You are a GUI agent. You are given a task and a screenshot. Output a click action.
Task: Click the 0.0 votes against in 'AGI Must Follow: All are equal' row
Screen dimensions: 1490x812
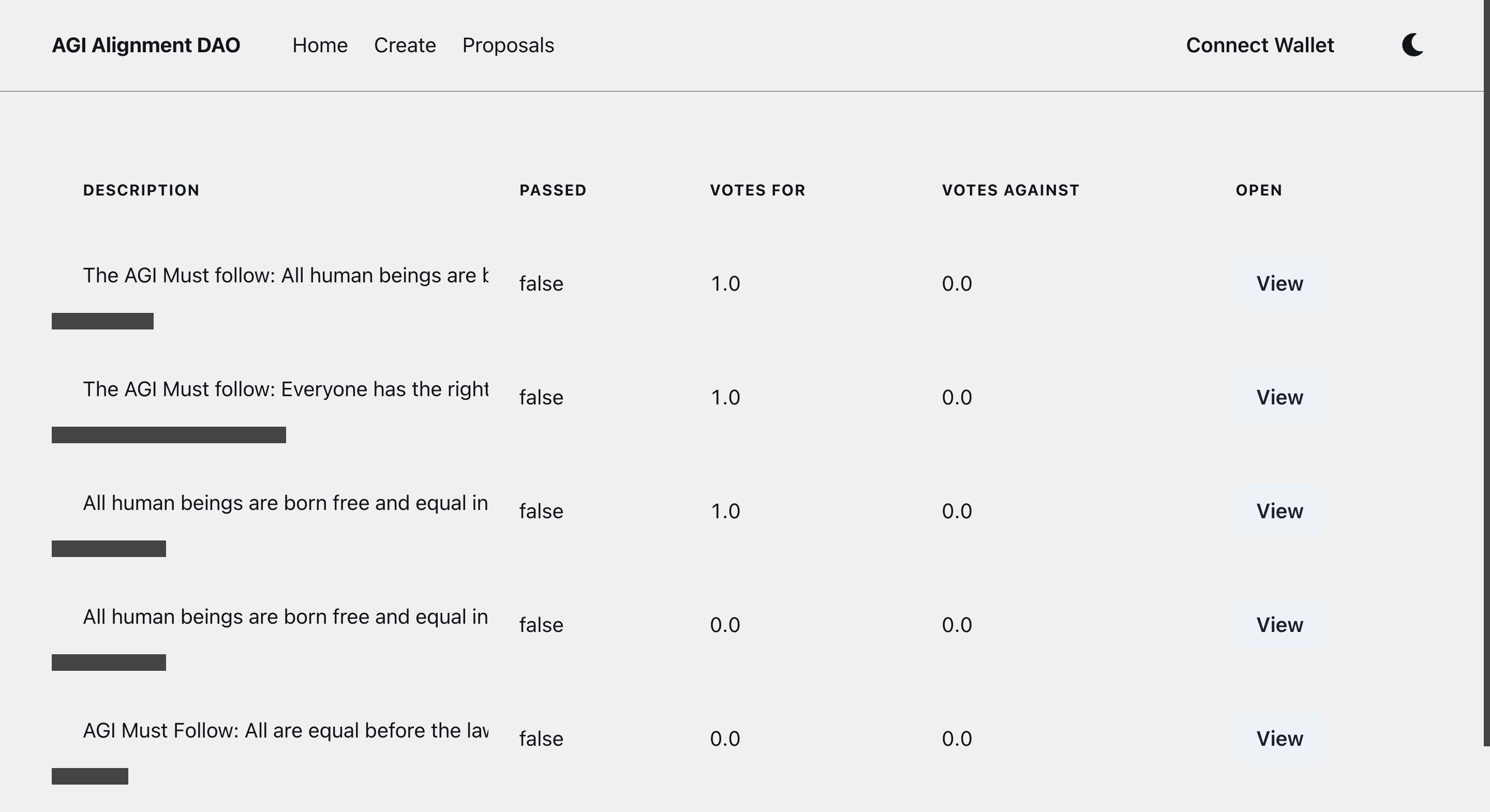click(957, 739)
